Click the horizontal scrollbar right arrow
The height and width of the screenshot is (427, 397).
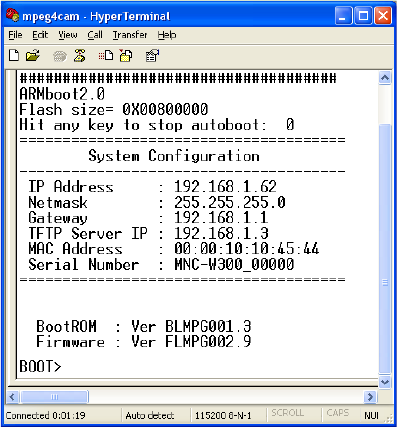[x=370, y=397]
